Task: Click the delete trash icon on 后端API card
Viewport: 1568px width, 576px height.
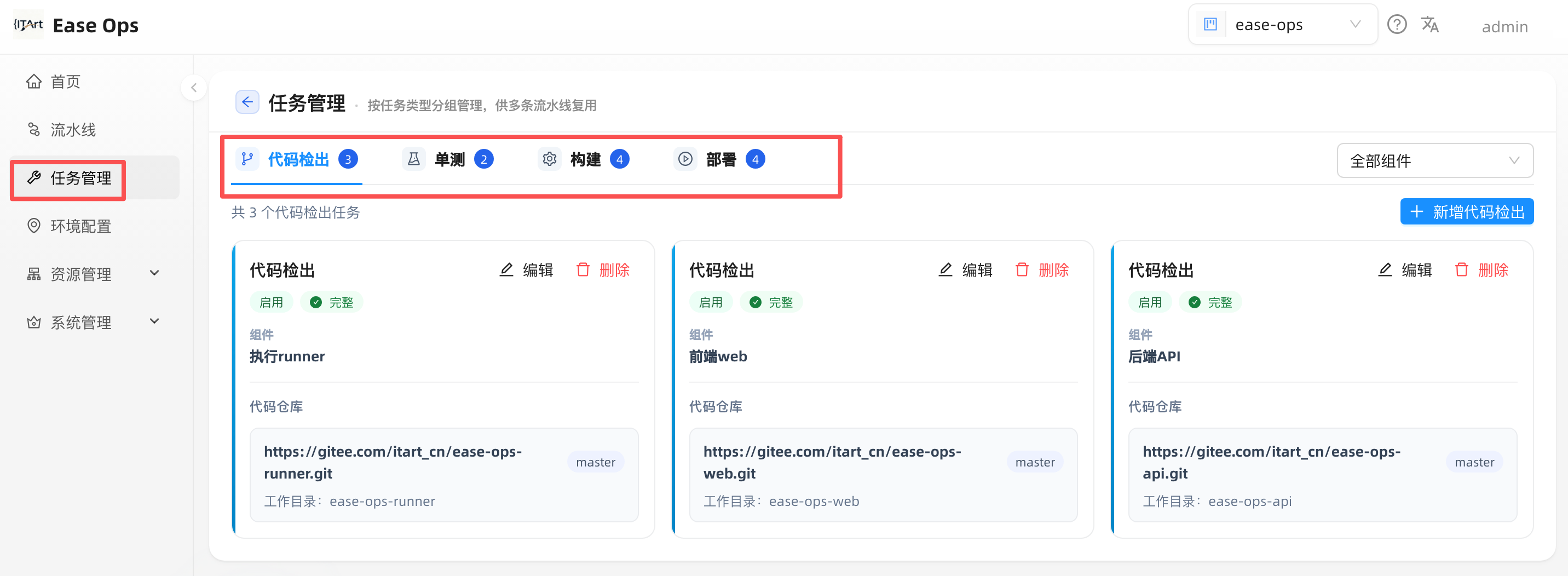Action: (1461, 270)
